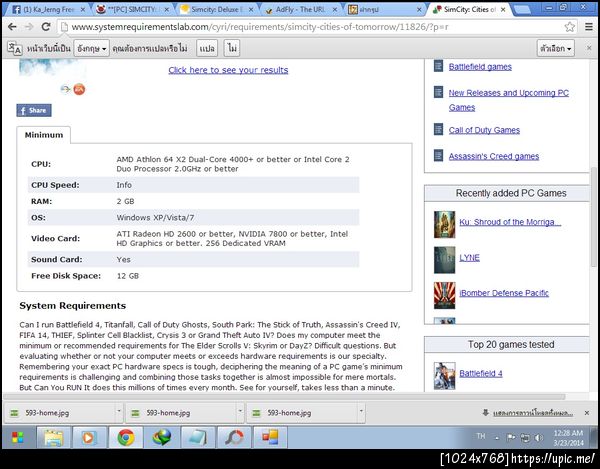Click the Battlefield 4 thumbnail
The width and height of the screenshot is (600, 469).
point(445,376)
